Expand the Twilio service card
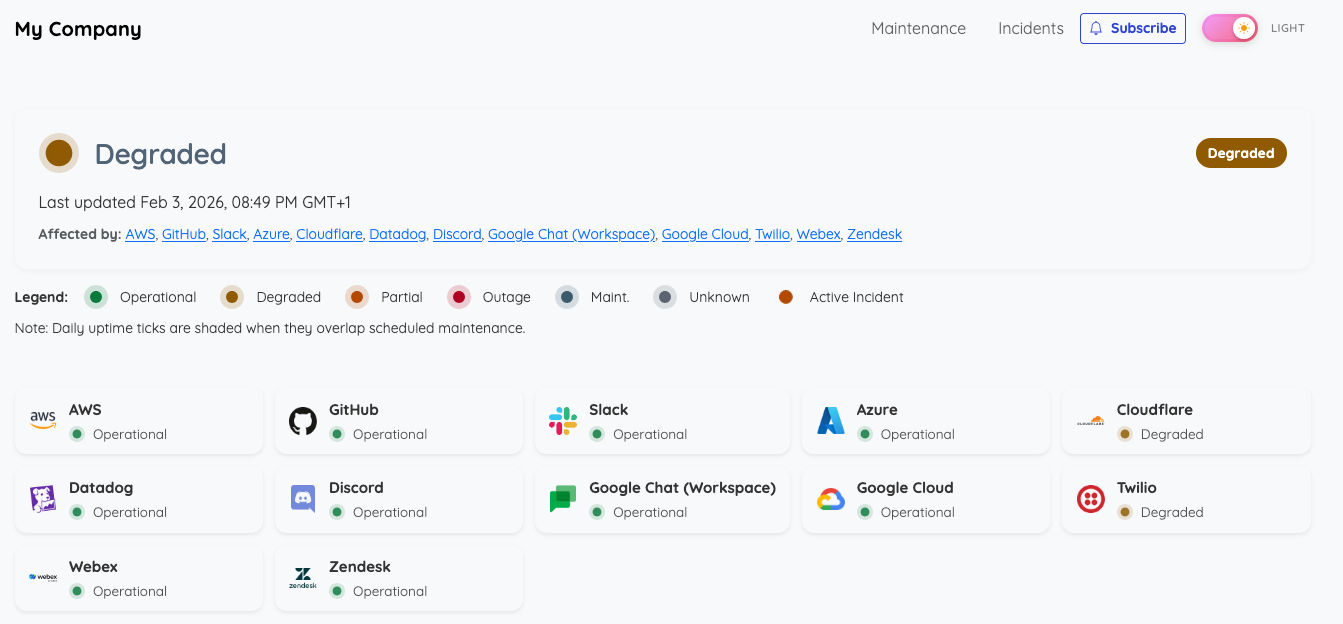Screen dimensions: 1343x624 [x=1186, y=499]
